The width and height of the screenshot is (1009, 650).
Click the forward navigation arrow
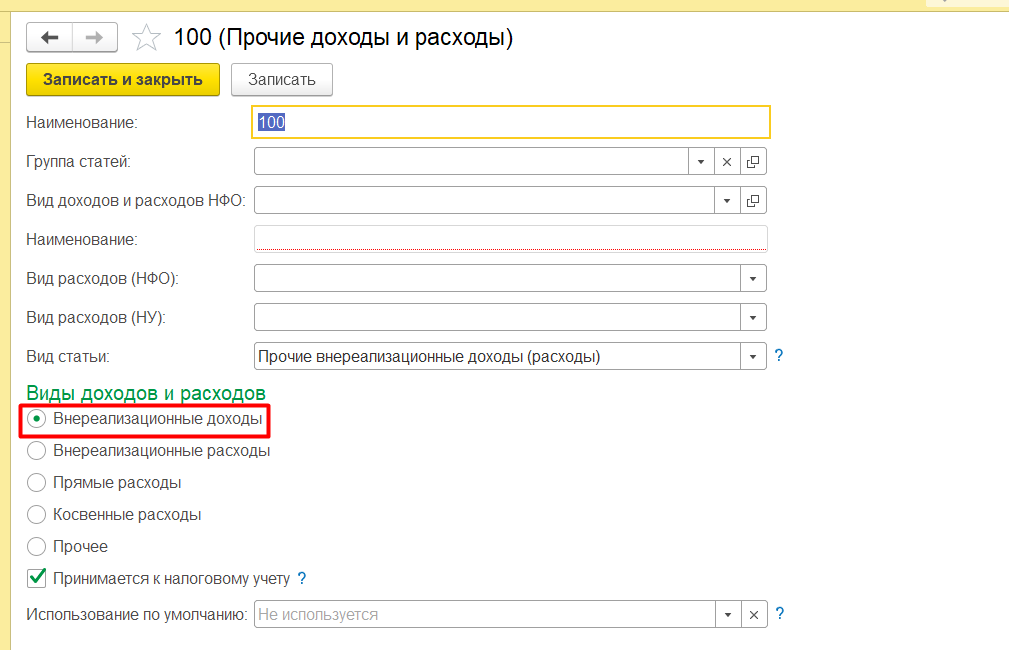[95, 38]
